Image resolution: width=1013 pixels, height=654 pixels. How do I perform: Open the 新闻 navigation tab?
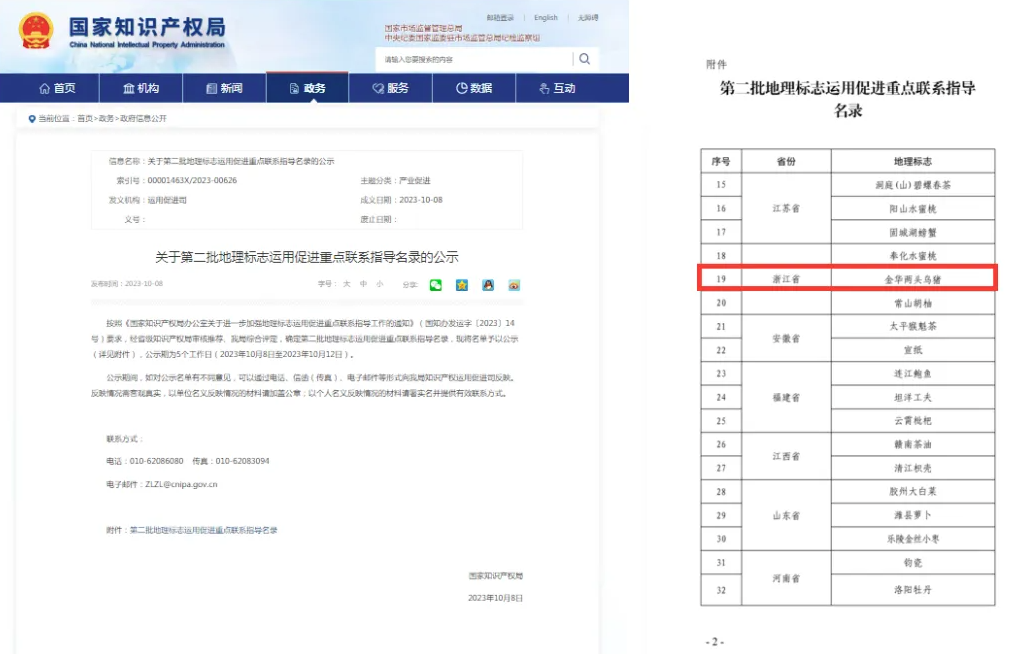[224, 88]
